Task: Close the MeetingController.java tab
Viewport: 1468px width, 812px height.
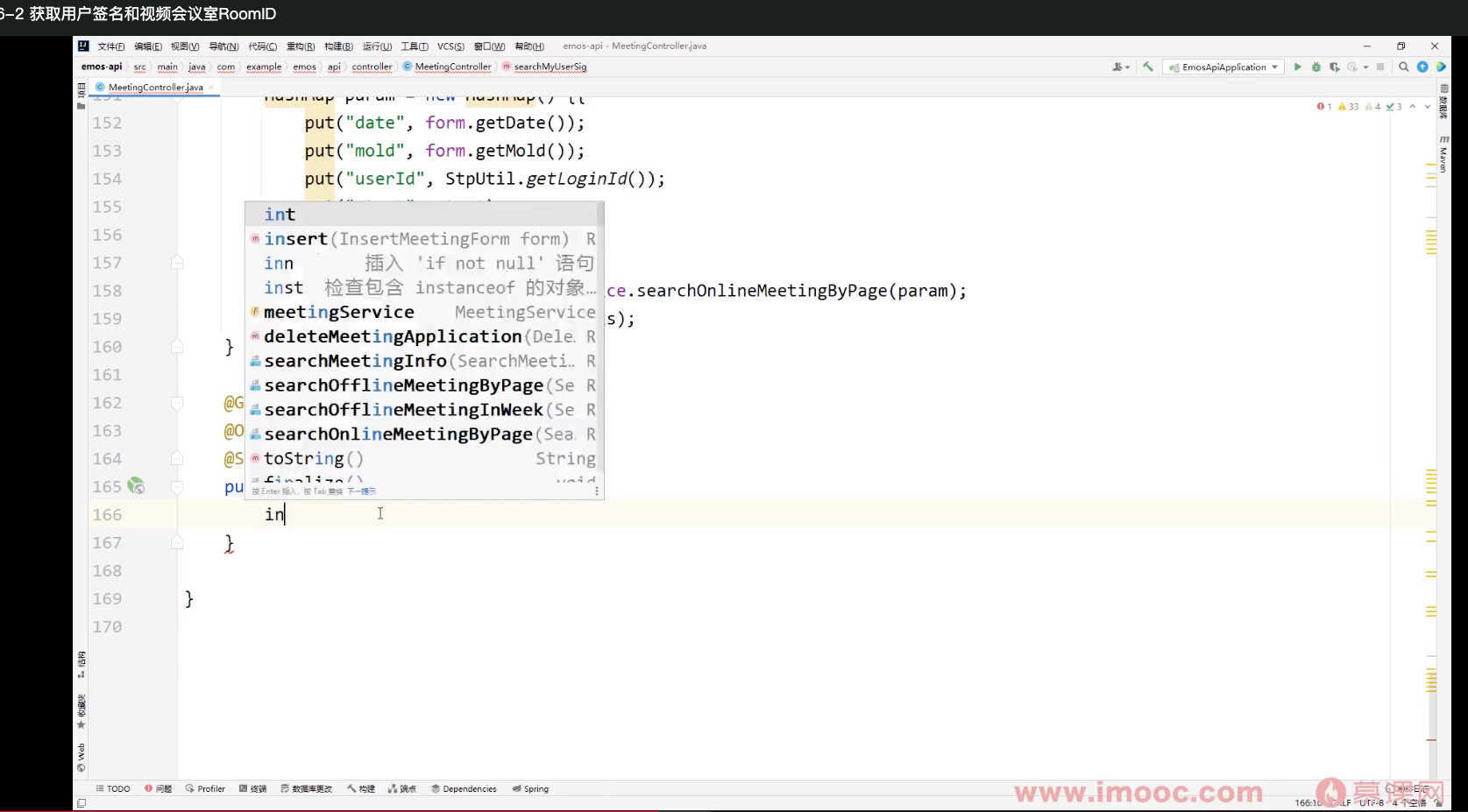Action: [211, 87]
